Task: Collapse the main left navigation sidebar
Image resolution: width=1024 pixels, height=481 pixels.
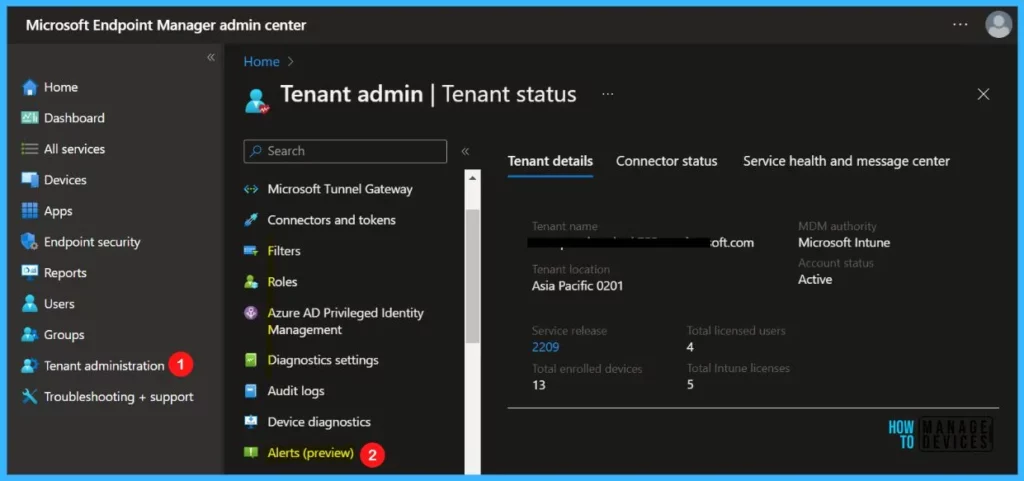Action: tap(211, 57)
